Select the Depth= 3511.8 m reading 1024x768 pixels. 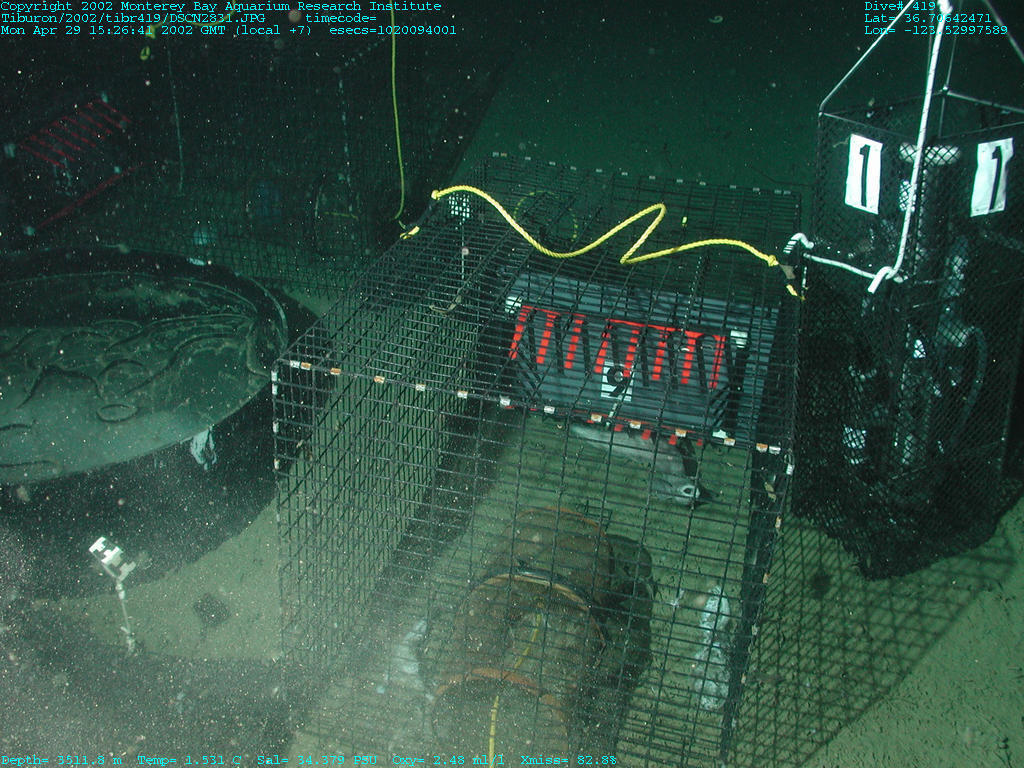click(62, 760)
